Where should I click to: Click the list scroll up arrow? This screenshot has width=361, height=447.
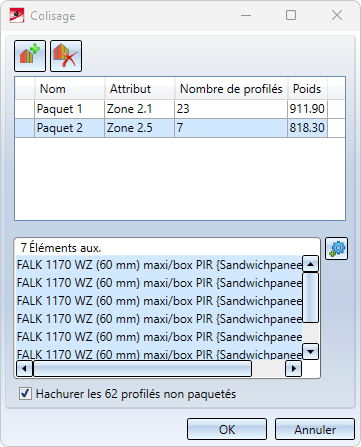coord(311,264)
